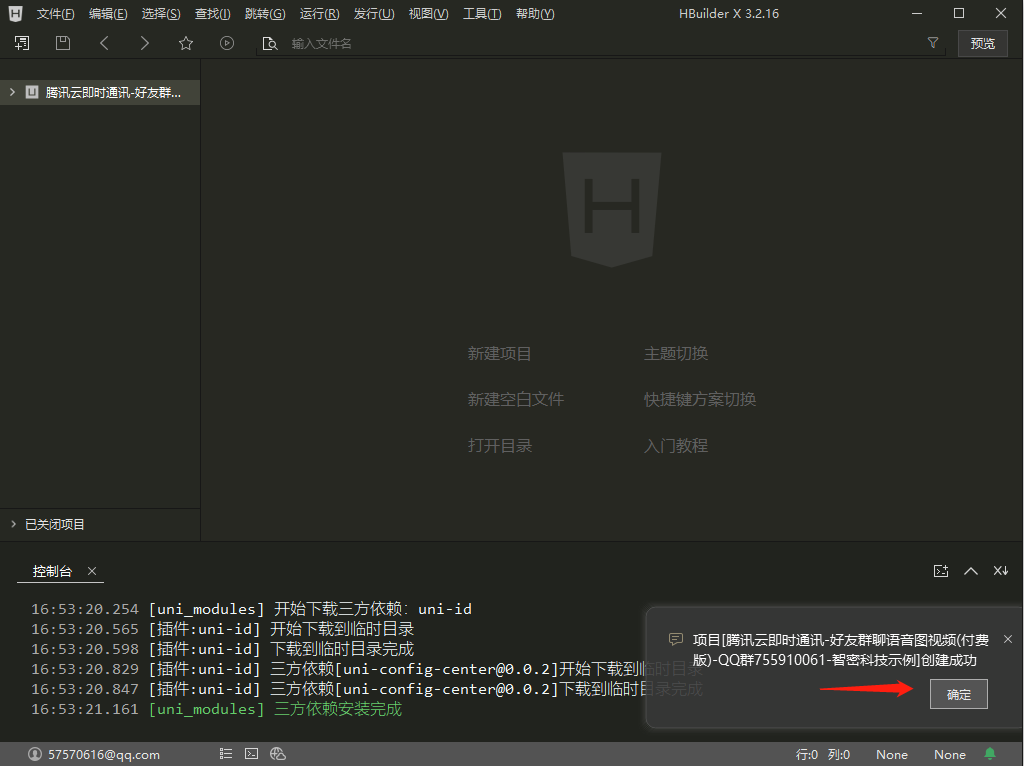
Task: Collapse the console panel with up chevron
Action: pyautogui.click(x=971, y=571)
